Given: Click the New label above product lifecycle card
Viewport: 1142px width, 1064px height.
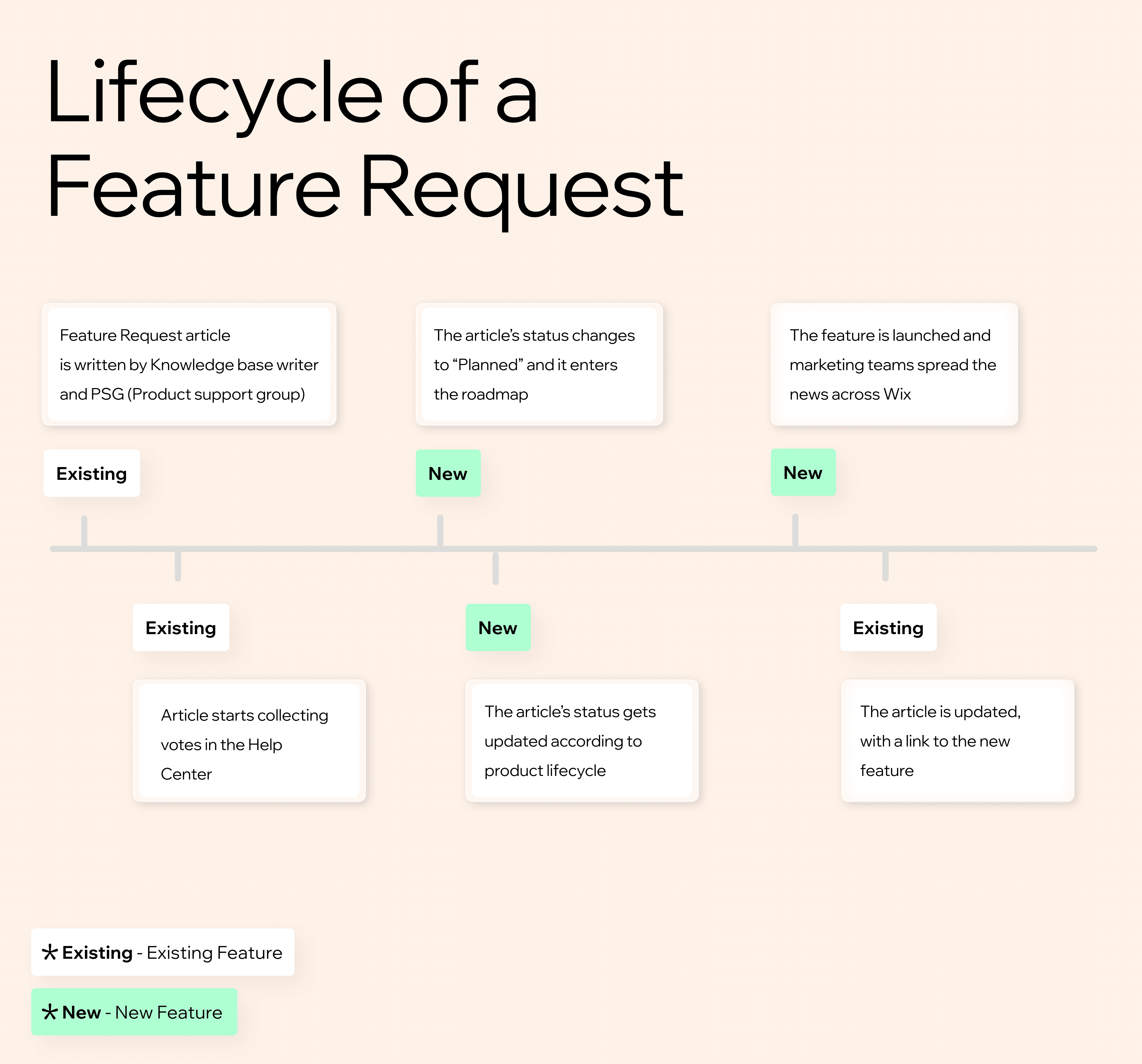Looking at the screenshot, I should pyautogui.click(x=498, y=627).
